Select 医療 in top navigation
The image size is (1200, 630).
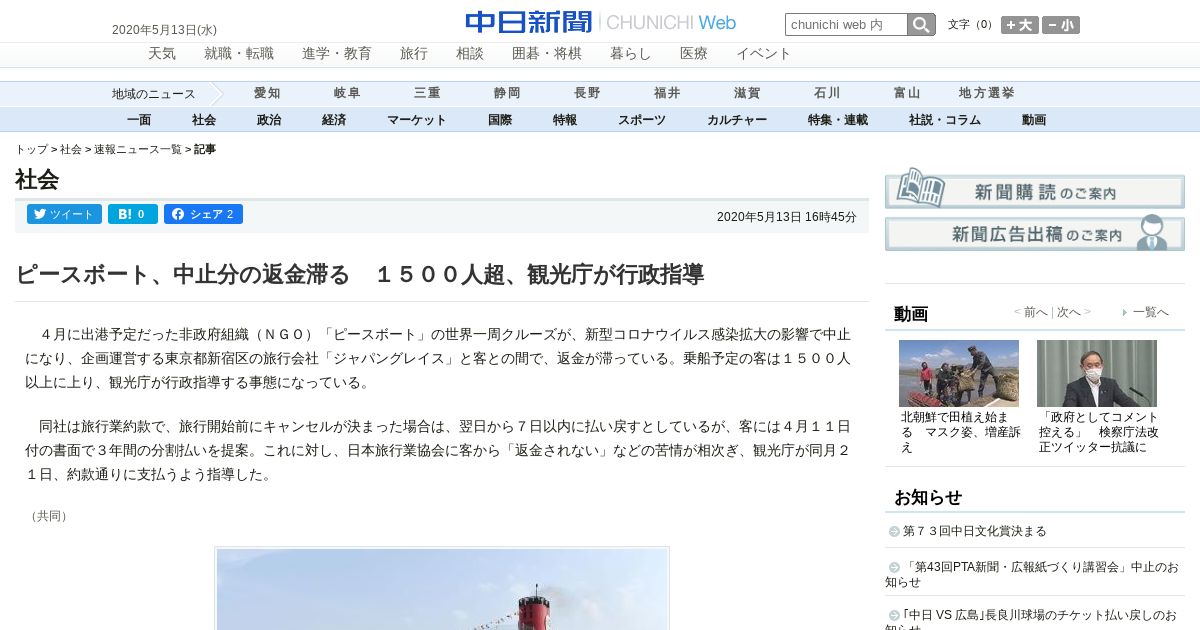pos(694,54)
